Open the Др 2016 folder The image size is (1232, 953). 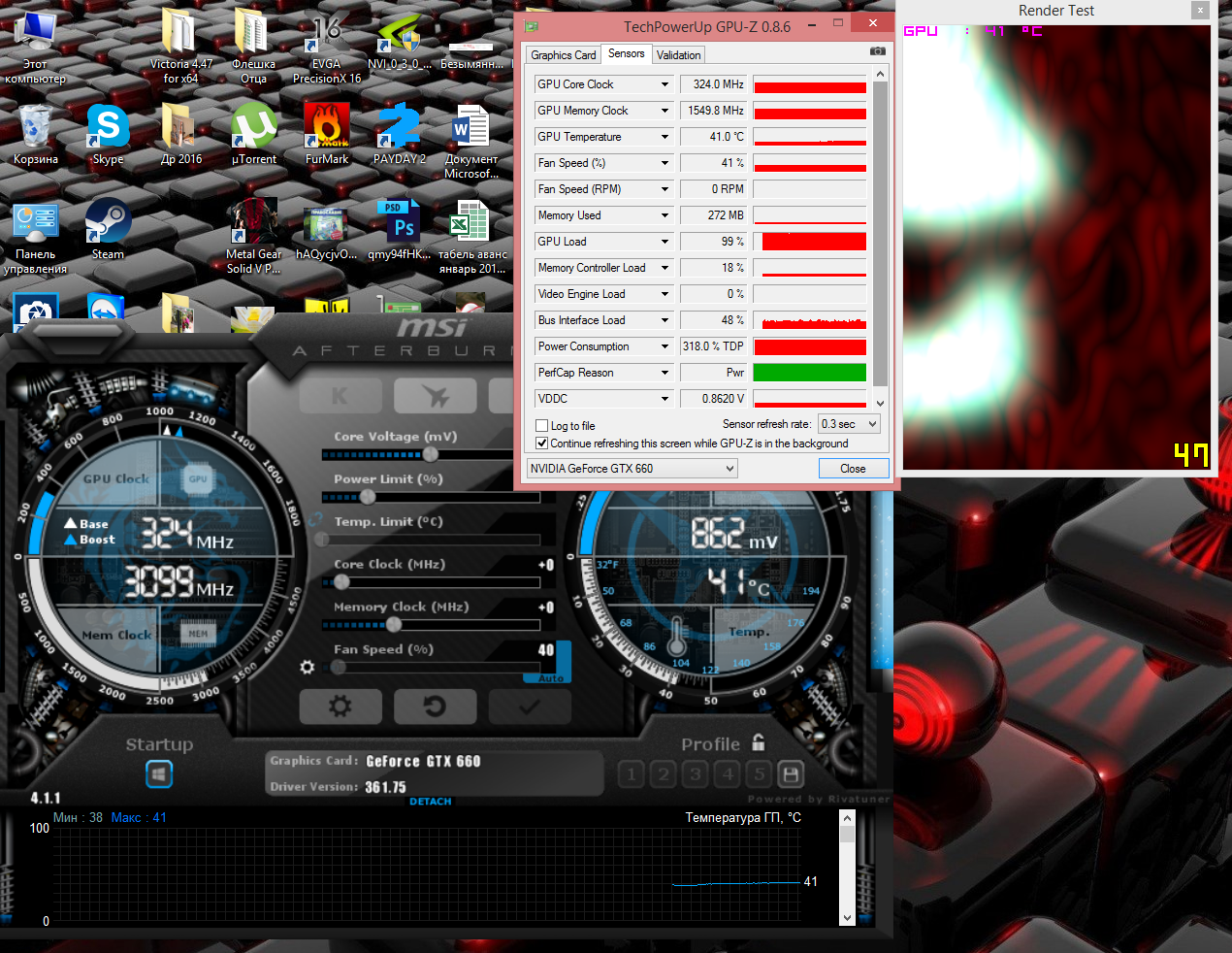click(180, 135)
